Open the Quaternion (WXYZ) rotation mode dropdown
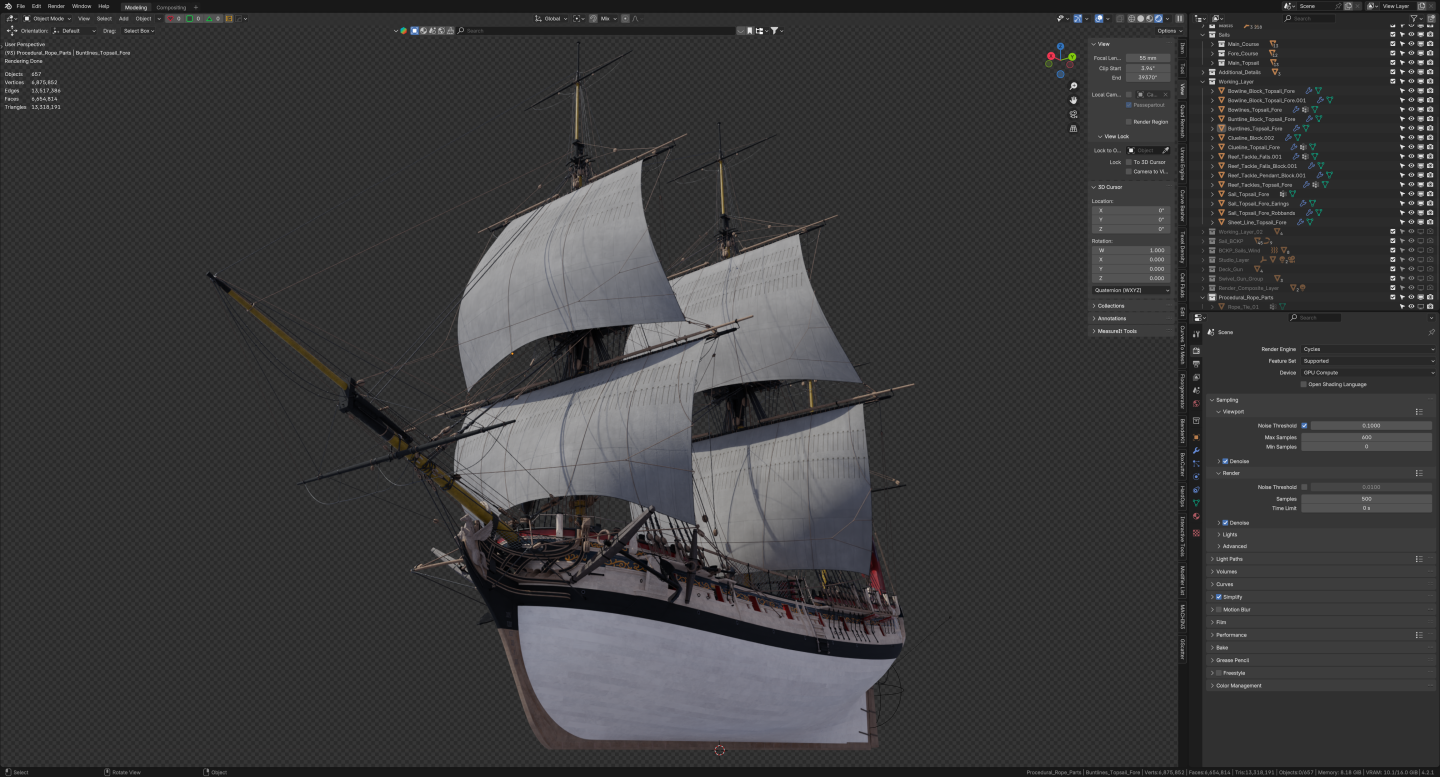This screenshot has height=777, width=1440. 1132,290
